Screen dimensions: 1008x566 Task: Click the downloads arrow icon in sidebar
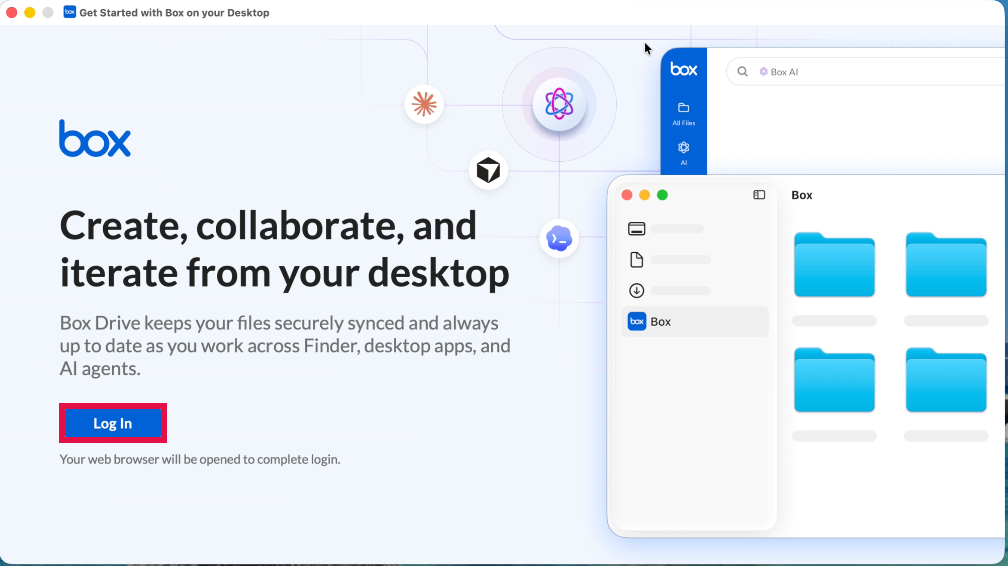click(636, 291)
